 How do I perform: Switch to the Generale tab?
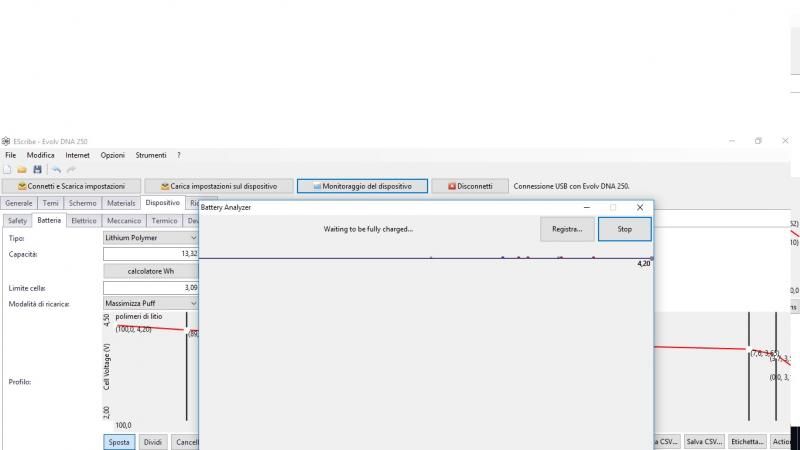[19, 203]
